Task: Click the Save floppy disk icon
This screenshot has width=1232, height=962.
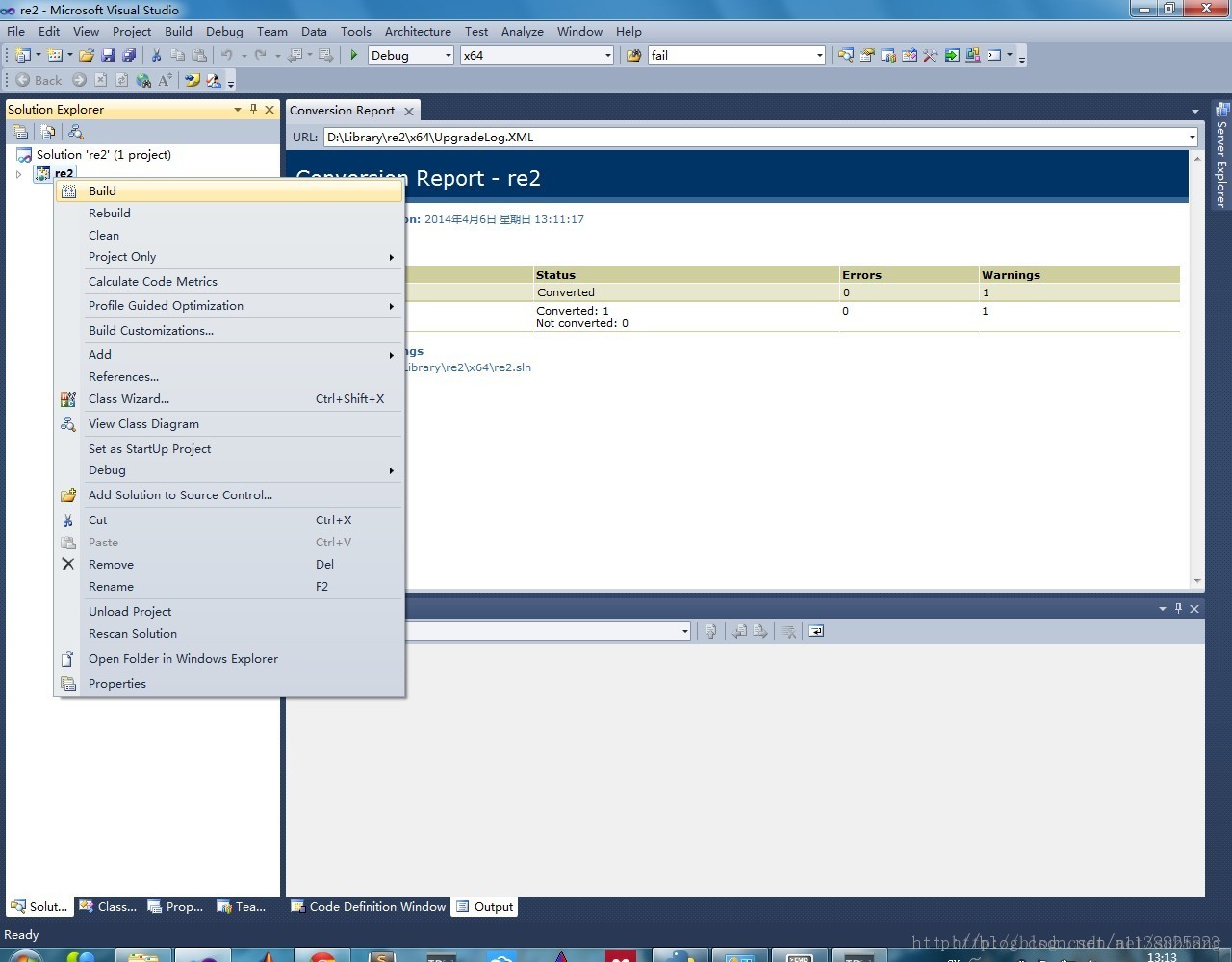Action: point(108,55)
